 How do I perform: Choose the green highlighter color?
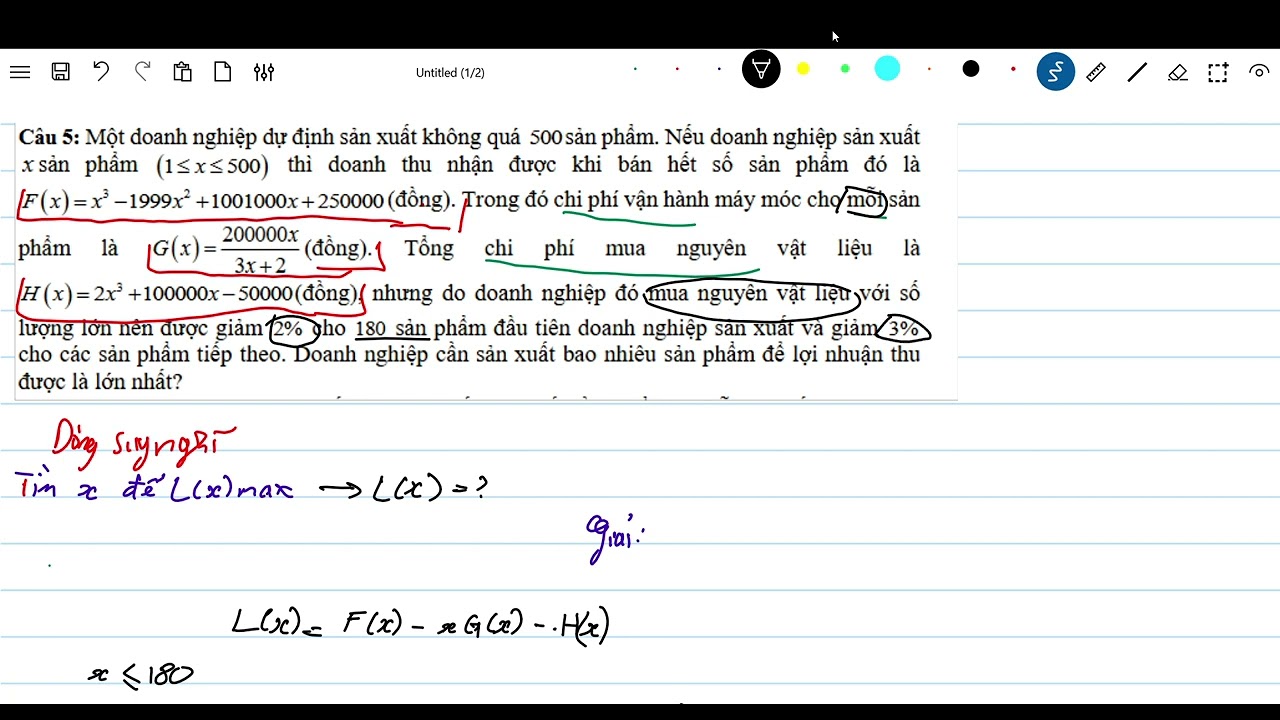845,69
